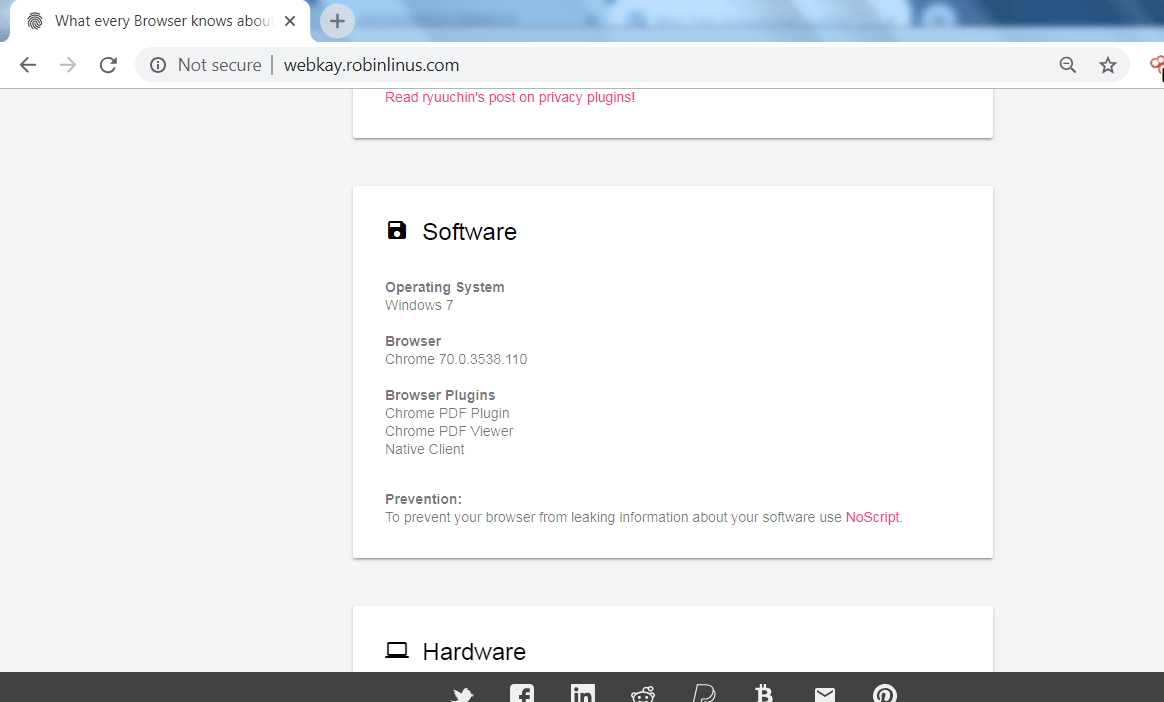Screen dimensions: 1164x702
Task: Open ryuuchin's post on privacy plugins link
Action: tap(510, 97)
